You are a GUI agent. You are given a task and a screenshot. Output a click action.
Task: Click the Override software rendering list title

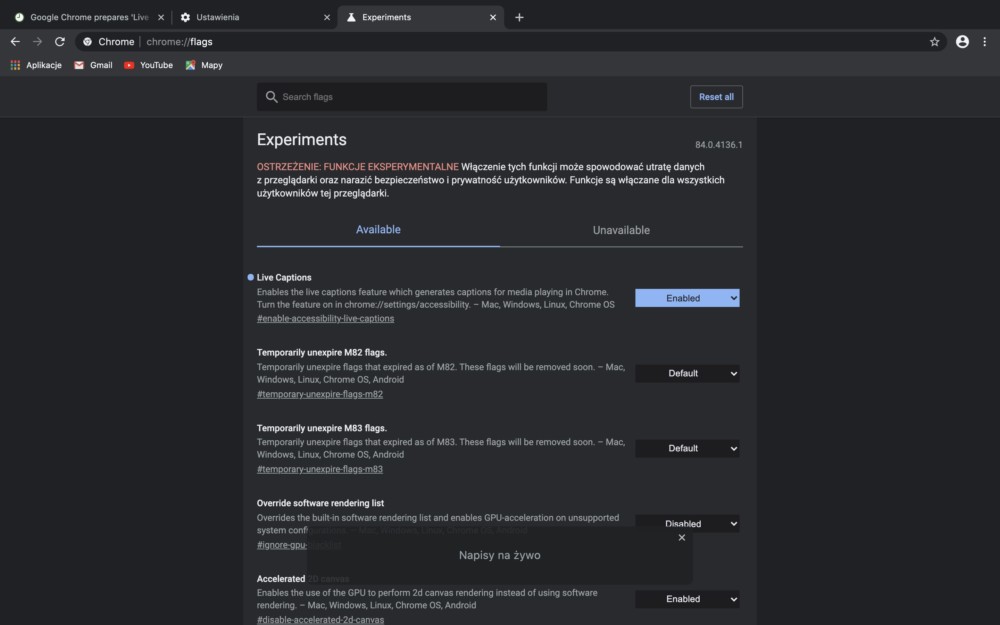320,503
